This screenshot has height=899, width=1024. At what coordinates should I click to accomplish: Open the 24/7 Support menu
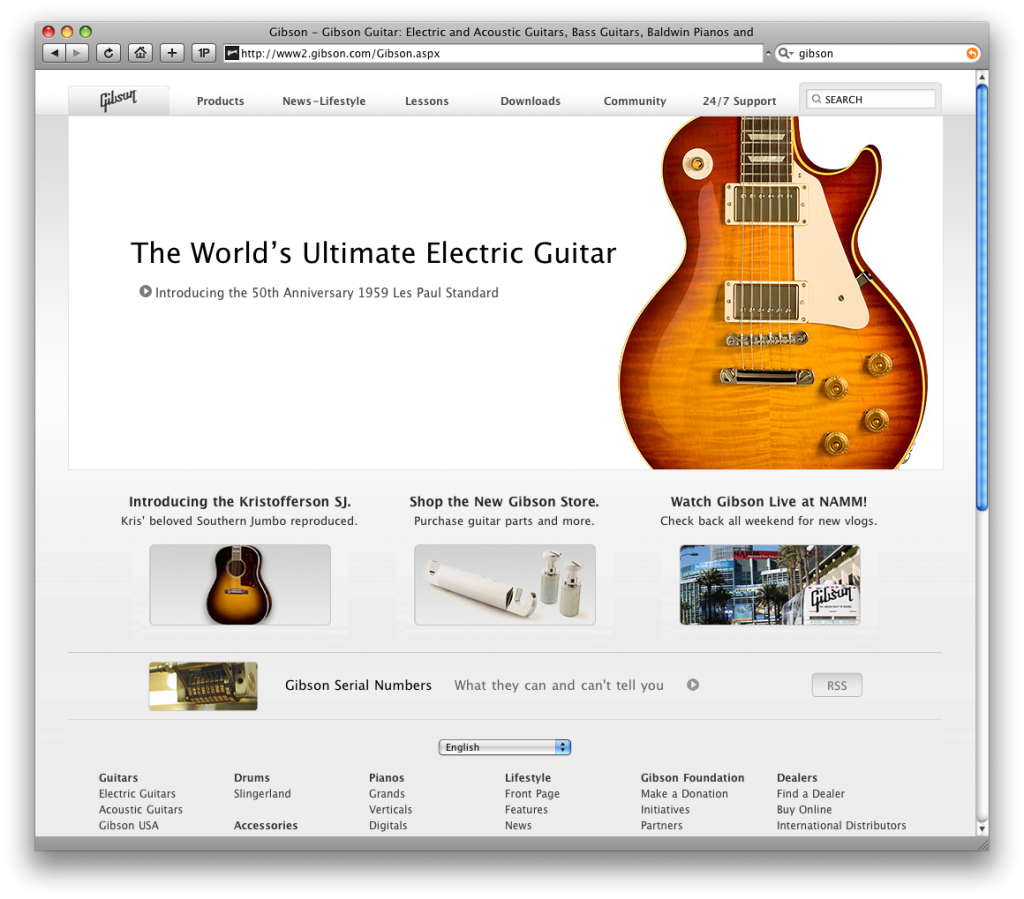coord(739,101)
